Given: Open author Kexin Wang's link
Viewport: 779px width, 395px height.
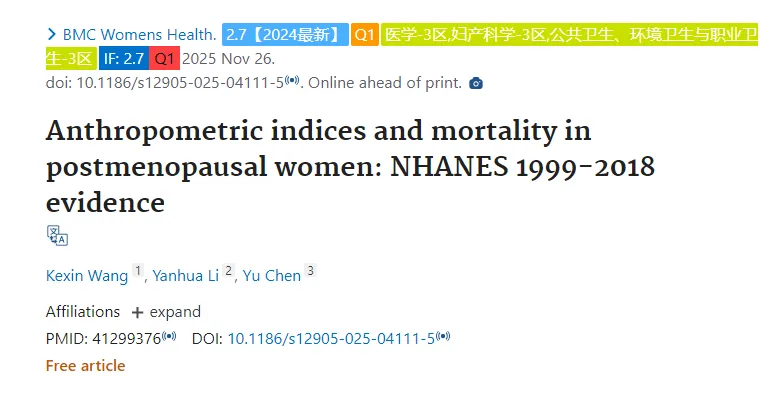Looking at the screenshot, I should (x=87, y=276).
